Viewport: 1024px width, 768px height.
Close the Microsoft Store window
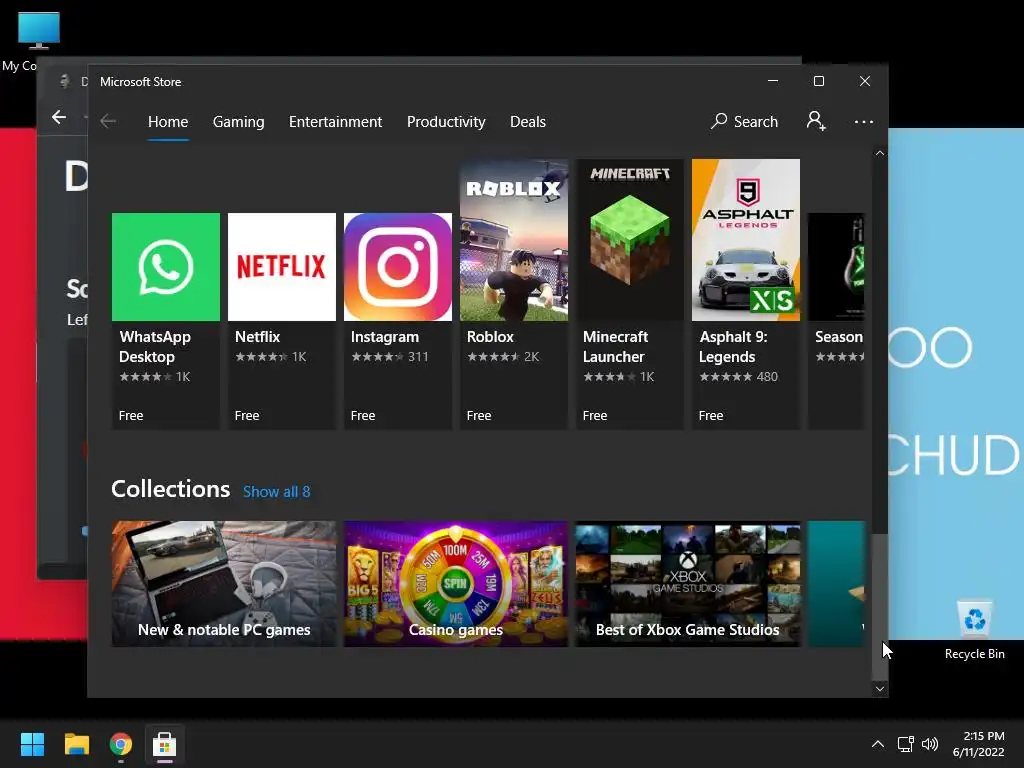pyautogui.click(x=865, y=81)
